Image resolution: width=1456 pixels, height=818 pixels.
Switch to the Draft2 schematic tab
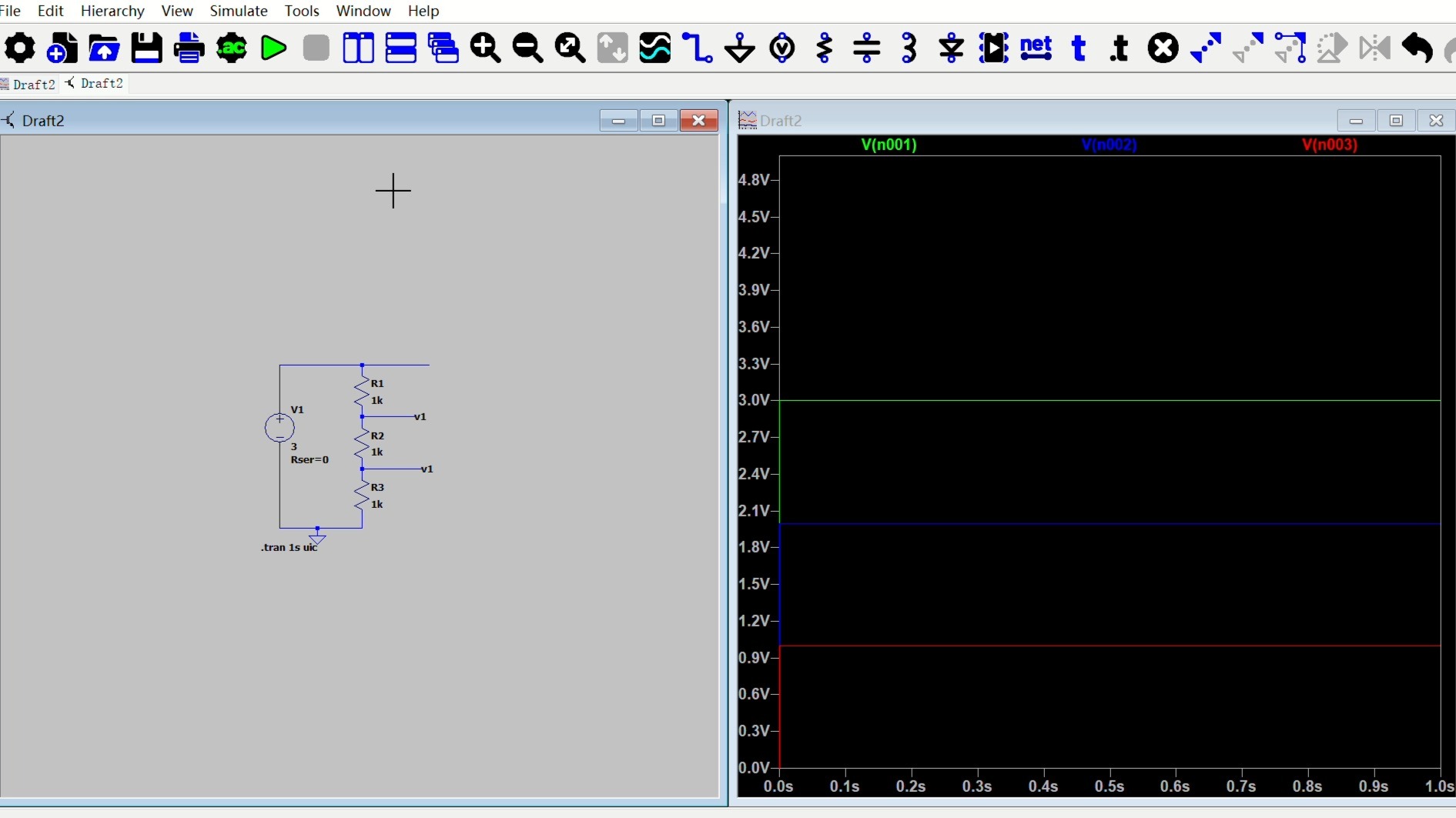pyautogui.click(x=95, y=83)
